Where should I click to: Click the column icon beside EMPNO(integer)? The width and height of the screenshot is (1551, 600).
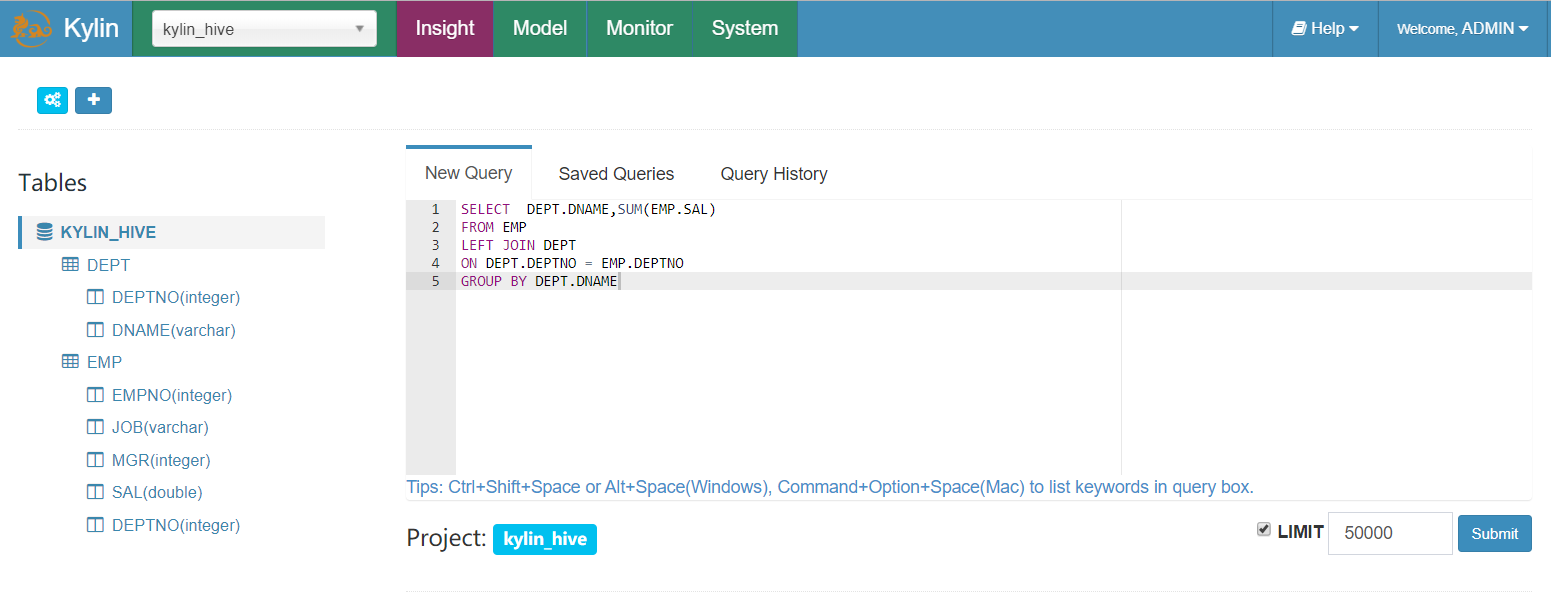[95, 395]
